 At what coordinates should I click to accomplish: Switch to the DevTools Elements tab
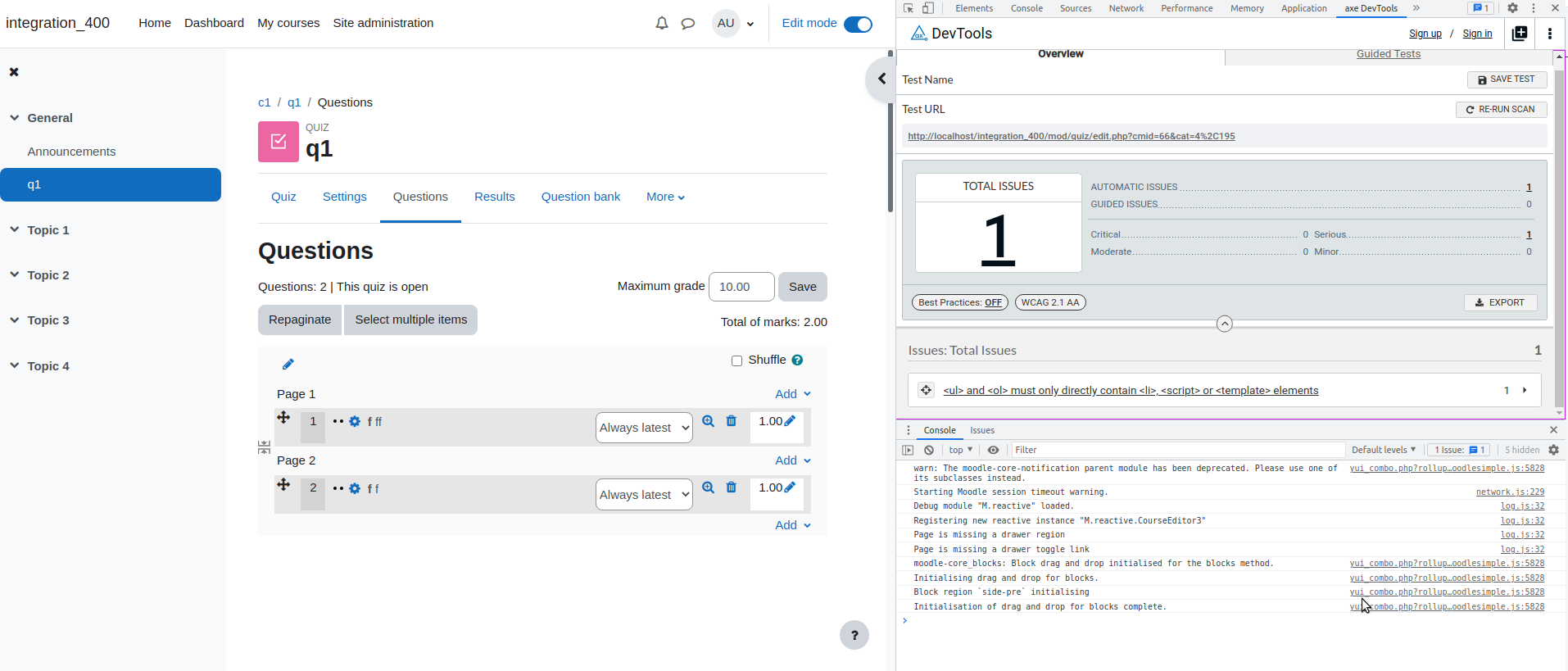pos(974,8)
